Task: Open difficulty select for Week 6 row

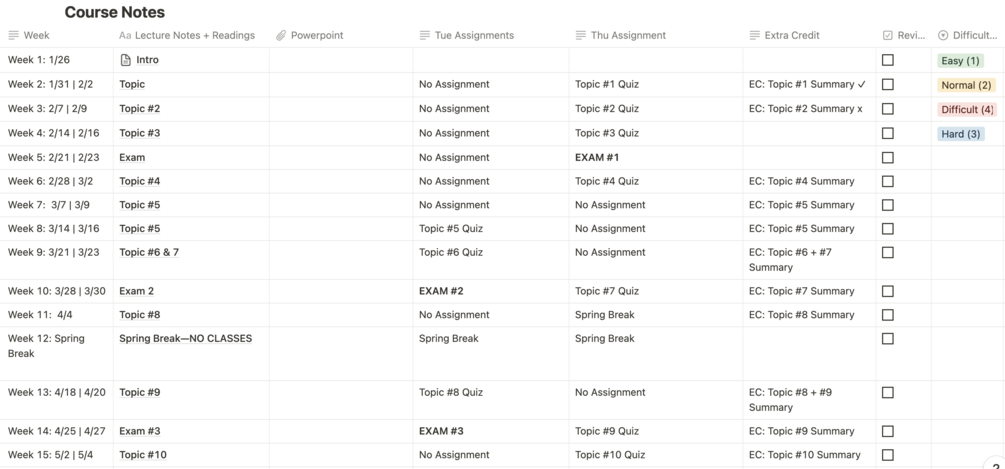Action: (967, 181)
